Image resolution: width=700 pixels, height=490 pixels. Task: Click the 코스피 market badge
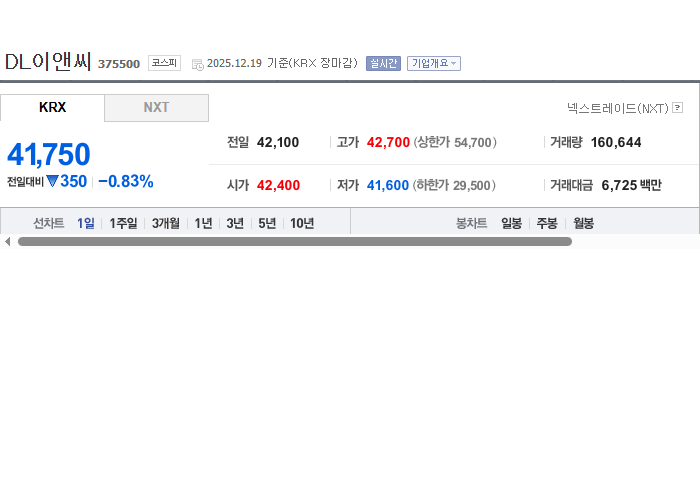coord(164,63)
